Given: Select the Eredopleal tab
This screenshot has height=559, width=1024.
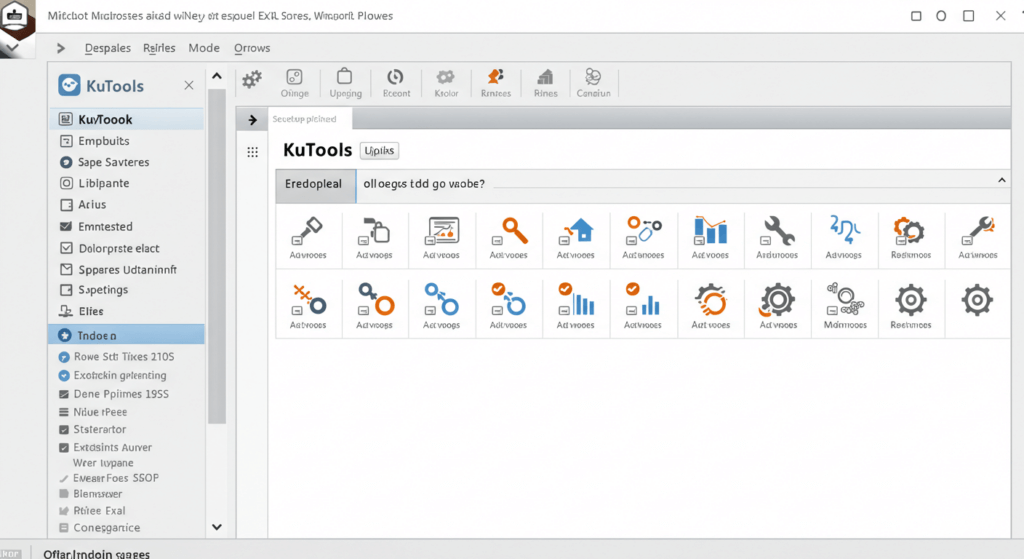Looking at the screenshot, I should 316,185.
